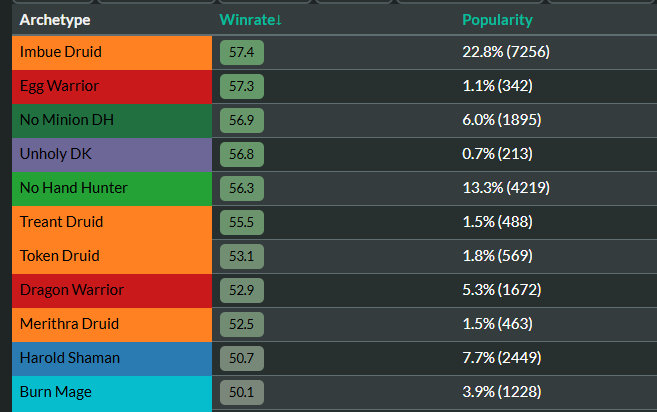Image resolution: width=657 pixels, height=412 pixels.
Task: Select popularity value 5.3% (1672)
Action: pos(502,290)
